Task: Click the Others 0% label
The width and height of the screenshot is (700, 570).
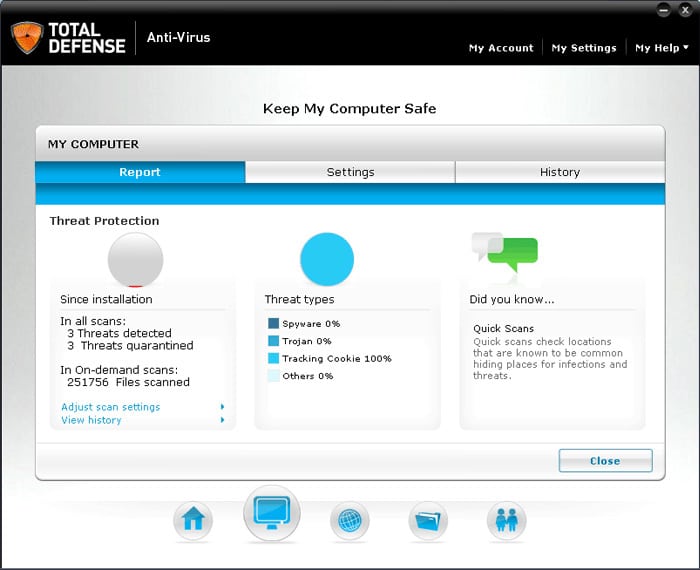Action: pyautogui.click(x=308, y=376)
